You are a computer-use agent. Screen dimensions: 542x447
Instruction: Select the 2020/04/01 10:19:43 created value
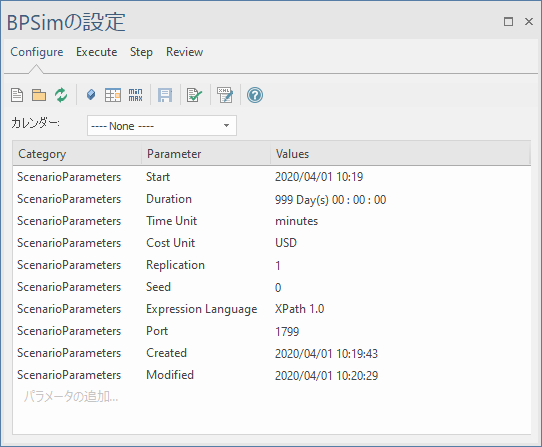click(x=326, y=353)
